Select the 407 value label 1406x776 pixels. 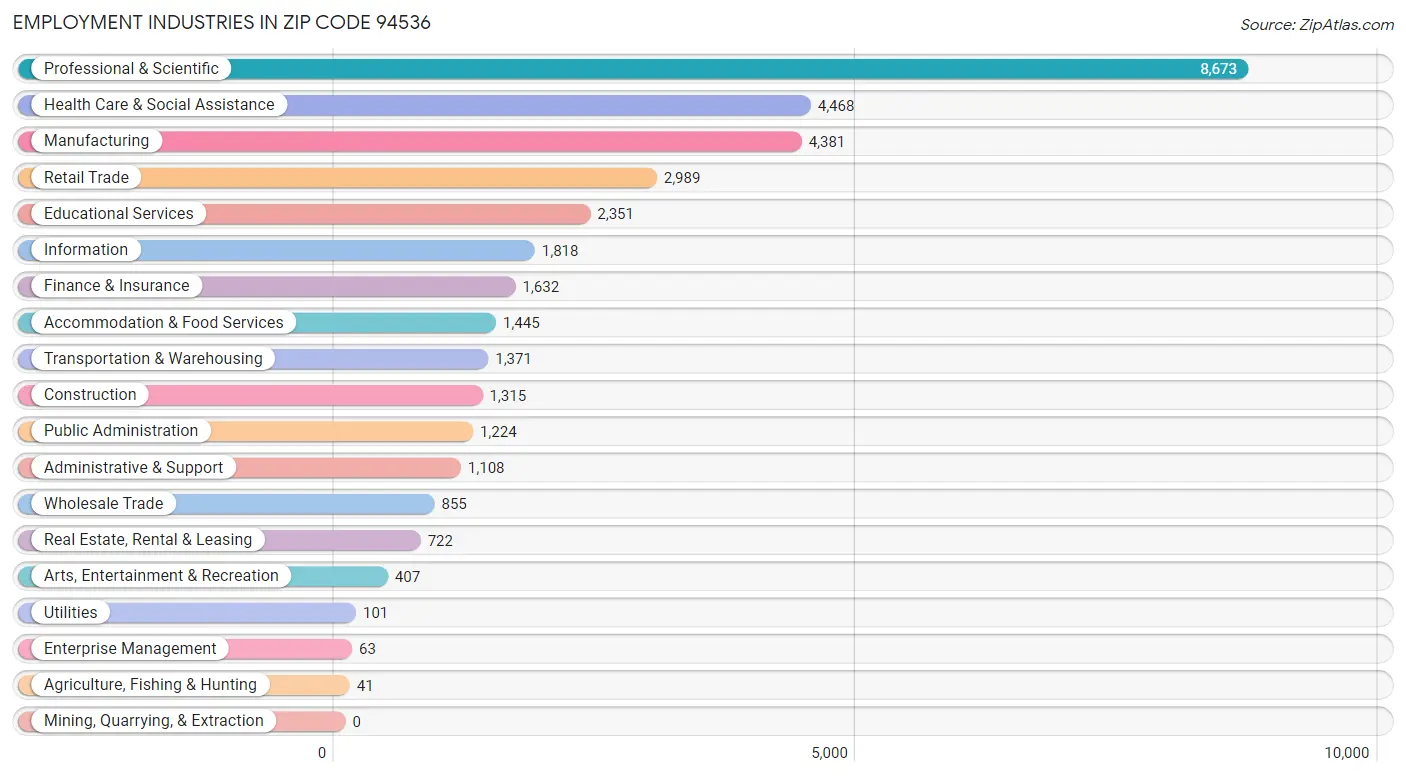(x=407, y=577)
